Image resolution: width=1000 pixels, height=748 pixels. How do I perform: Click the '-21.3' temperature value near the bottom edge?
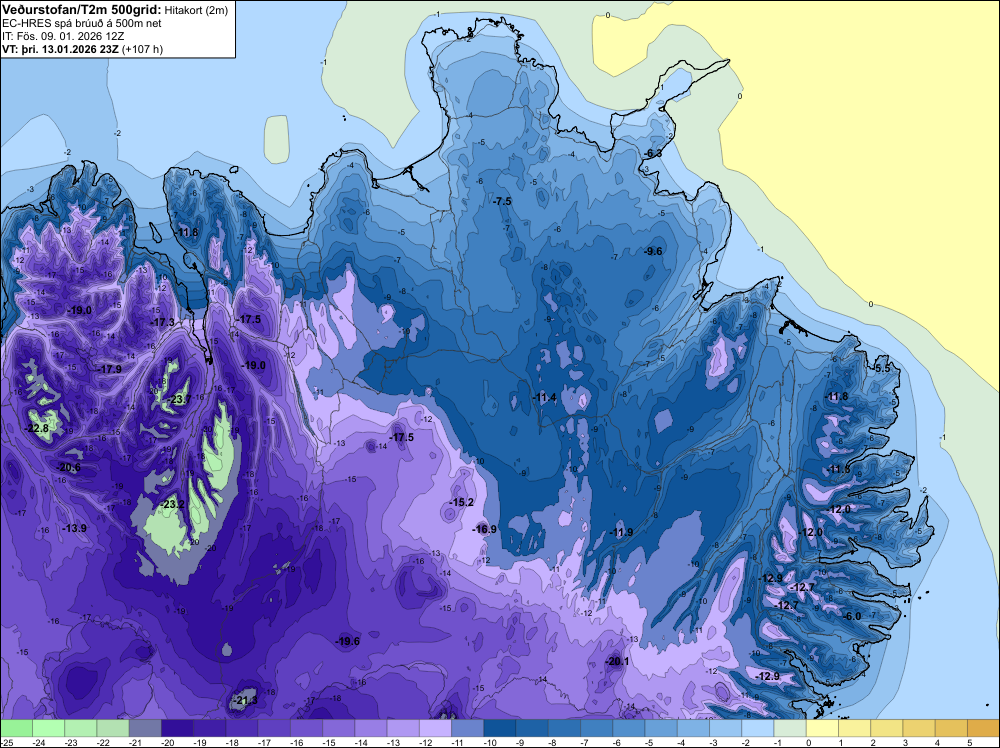coord(245,701)
